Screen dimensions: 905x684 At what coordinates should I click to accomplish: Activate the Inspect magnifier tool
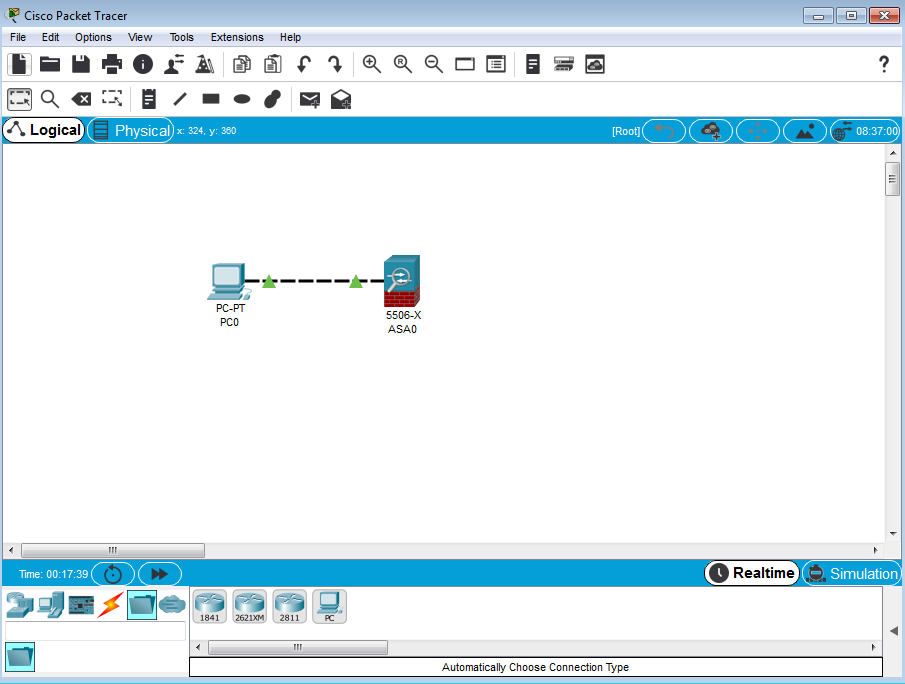50,99
